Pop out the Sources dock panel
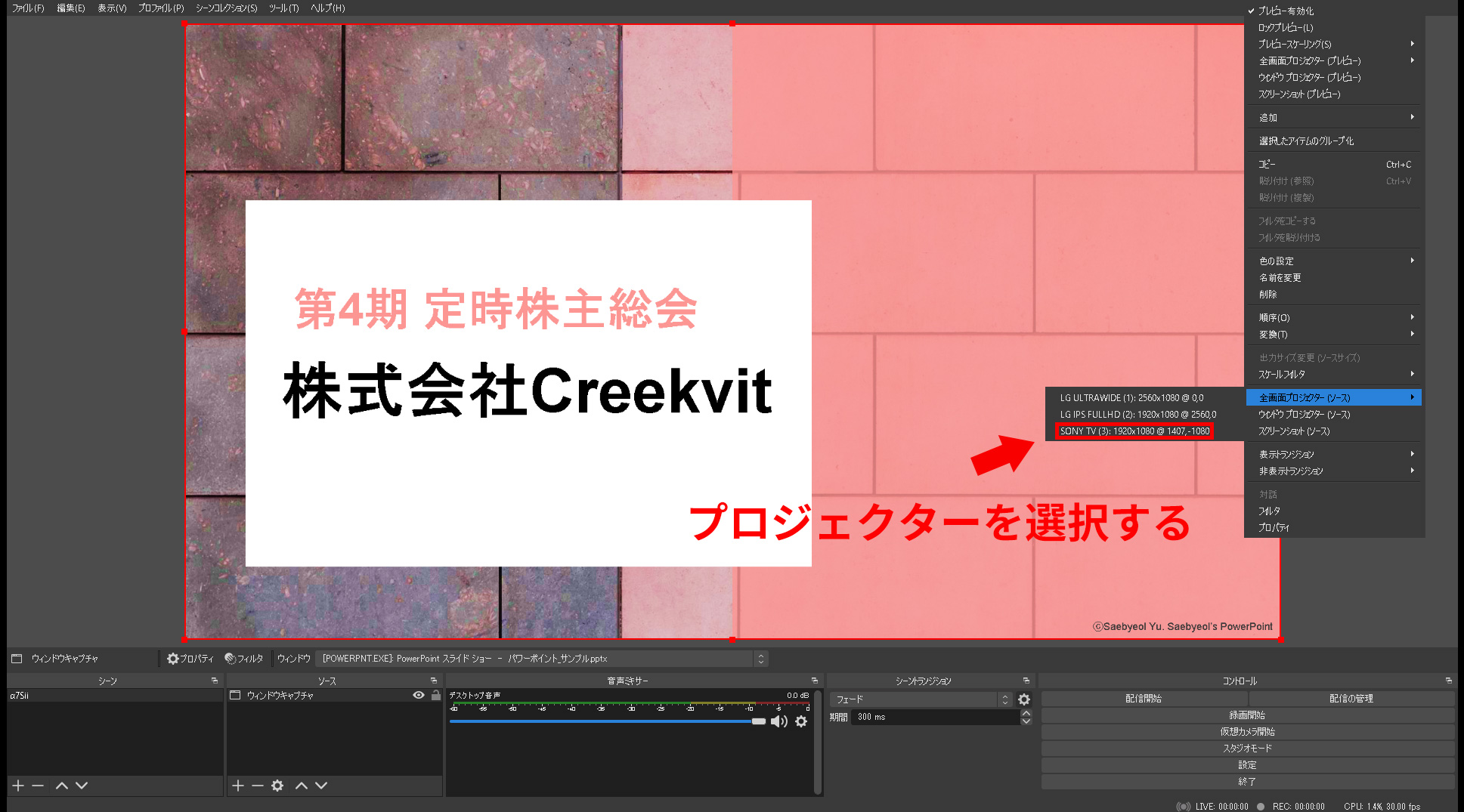This screenshot has width=1464, height=812. [434, 681]
